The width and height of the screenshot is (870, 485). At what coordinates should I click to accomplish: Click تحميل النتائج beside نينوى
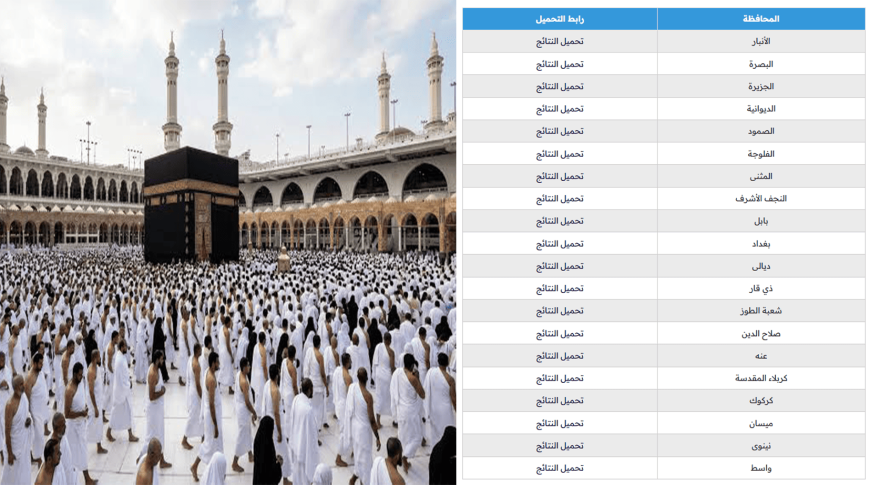tap(559, 446)
